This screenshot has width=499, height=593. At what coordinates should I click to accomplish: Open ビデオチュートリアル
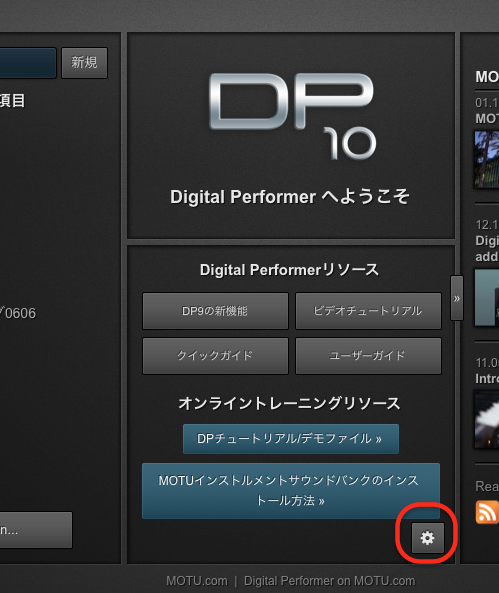pos(368,311)
